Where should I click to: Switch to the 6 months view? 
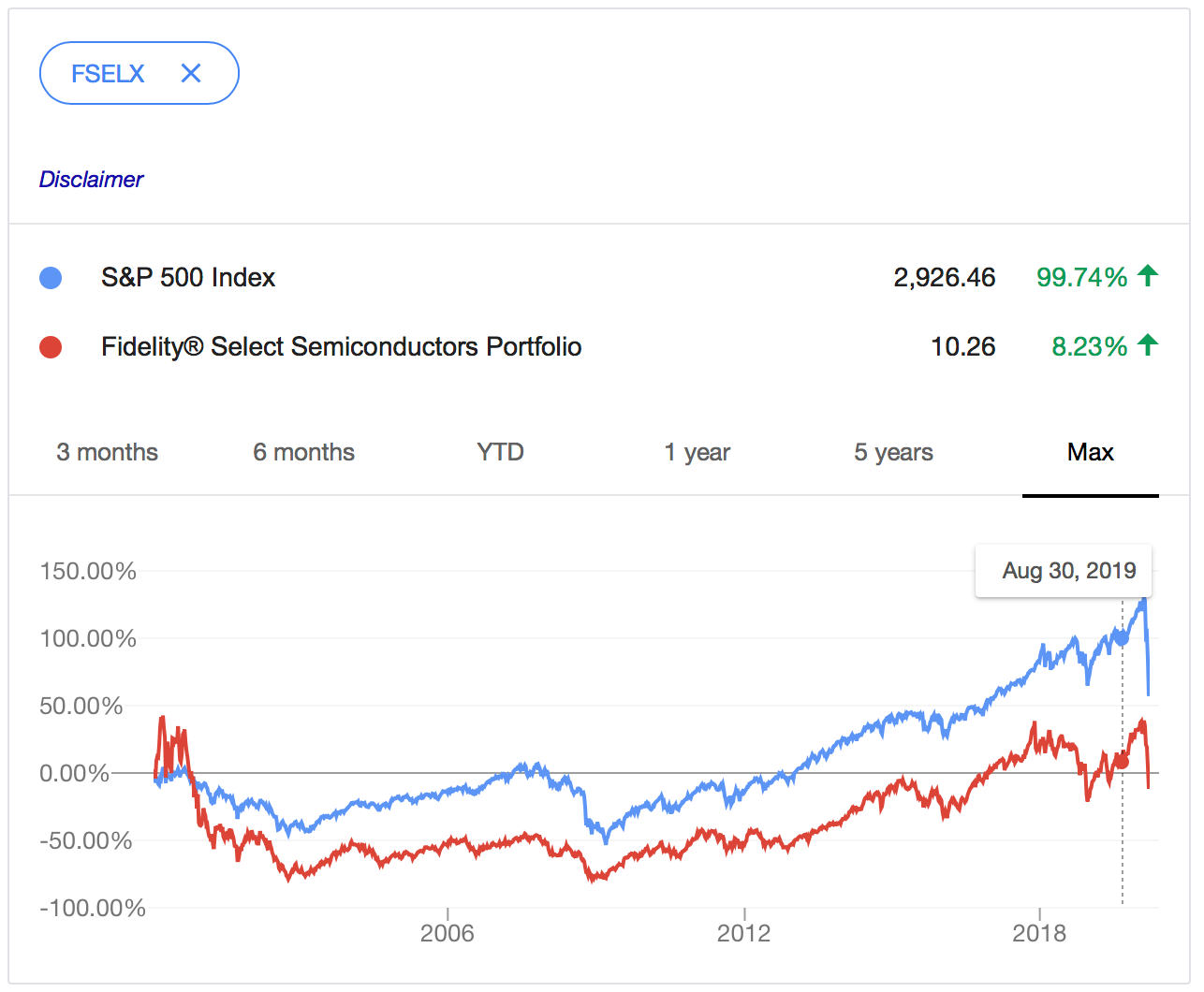(x=303, y=452)
